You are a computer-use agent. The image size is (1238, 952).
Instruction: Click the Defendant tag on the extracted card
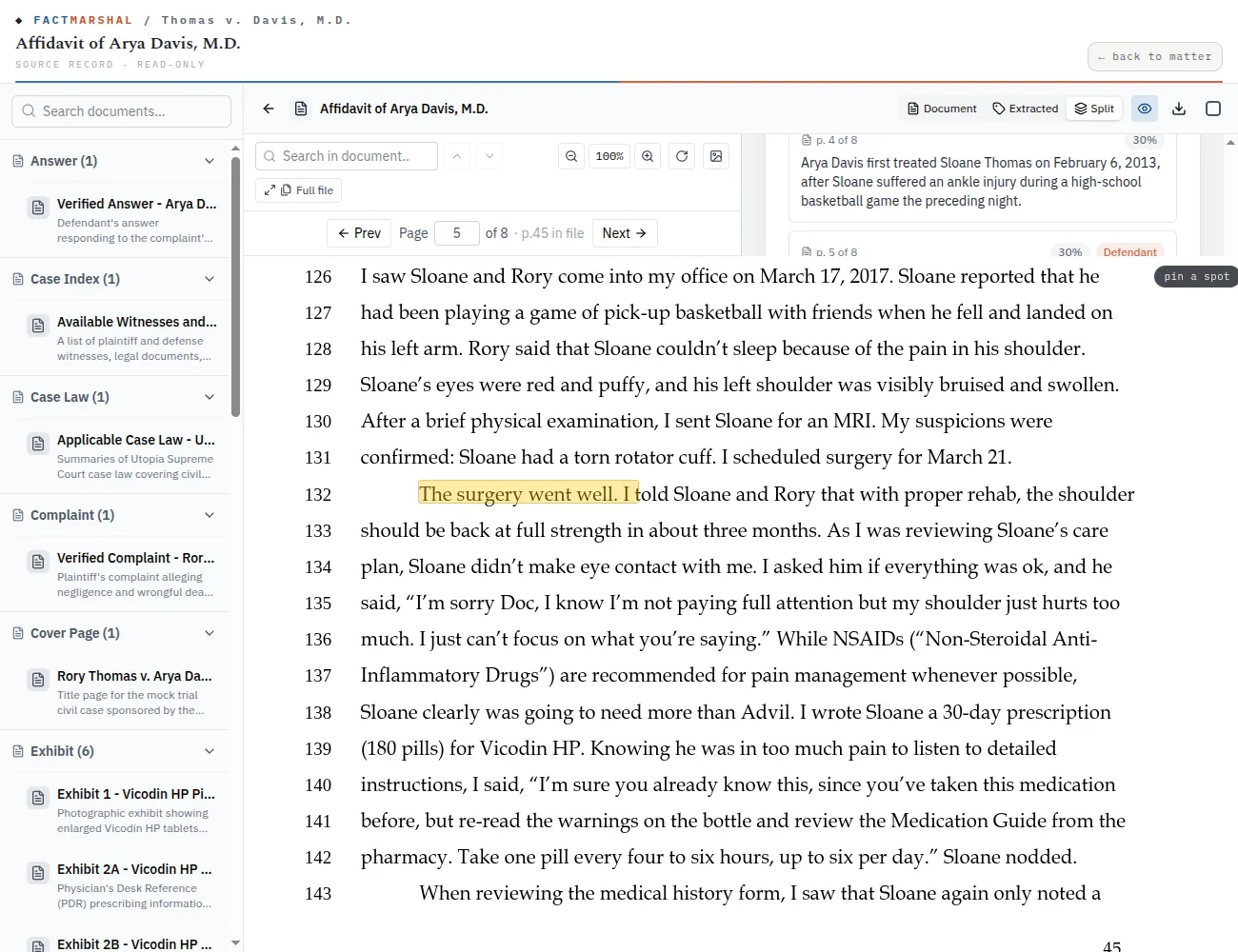click(x=1129, y=252)
